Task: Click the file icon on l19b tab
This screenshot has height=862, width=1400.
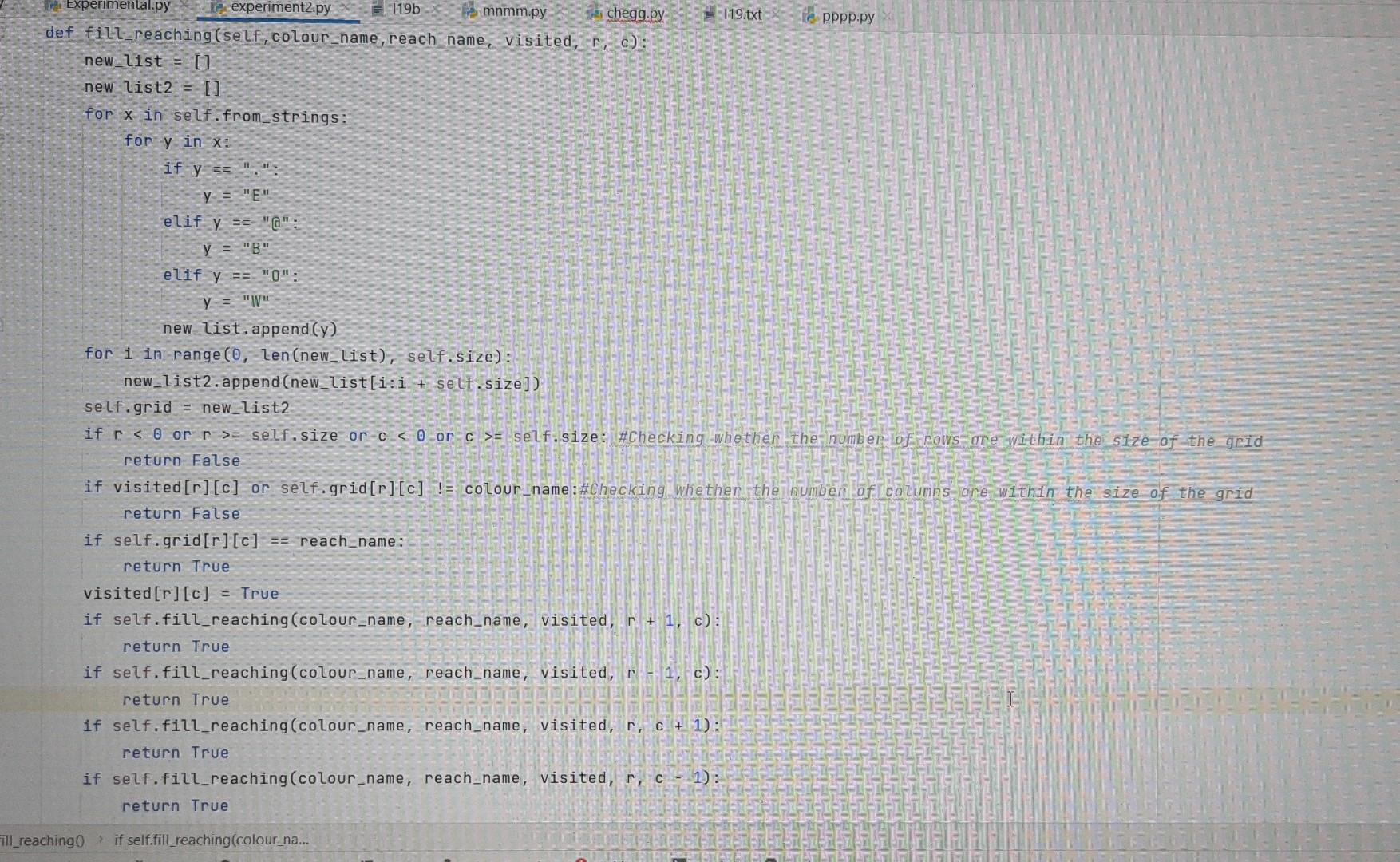Action: (x=378, y=10)
